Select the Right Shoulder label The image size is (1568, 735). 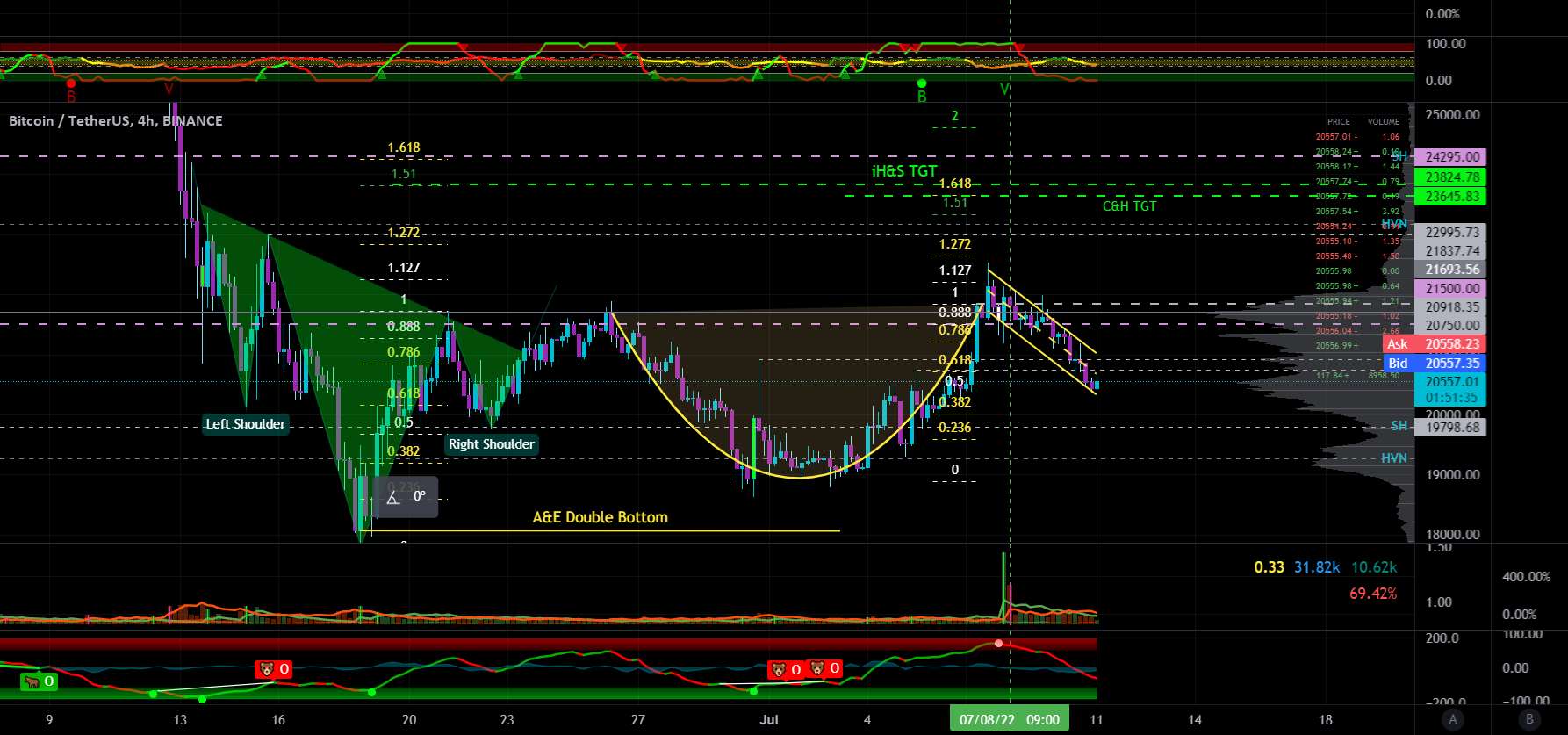(x=492, y=444)
